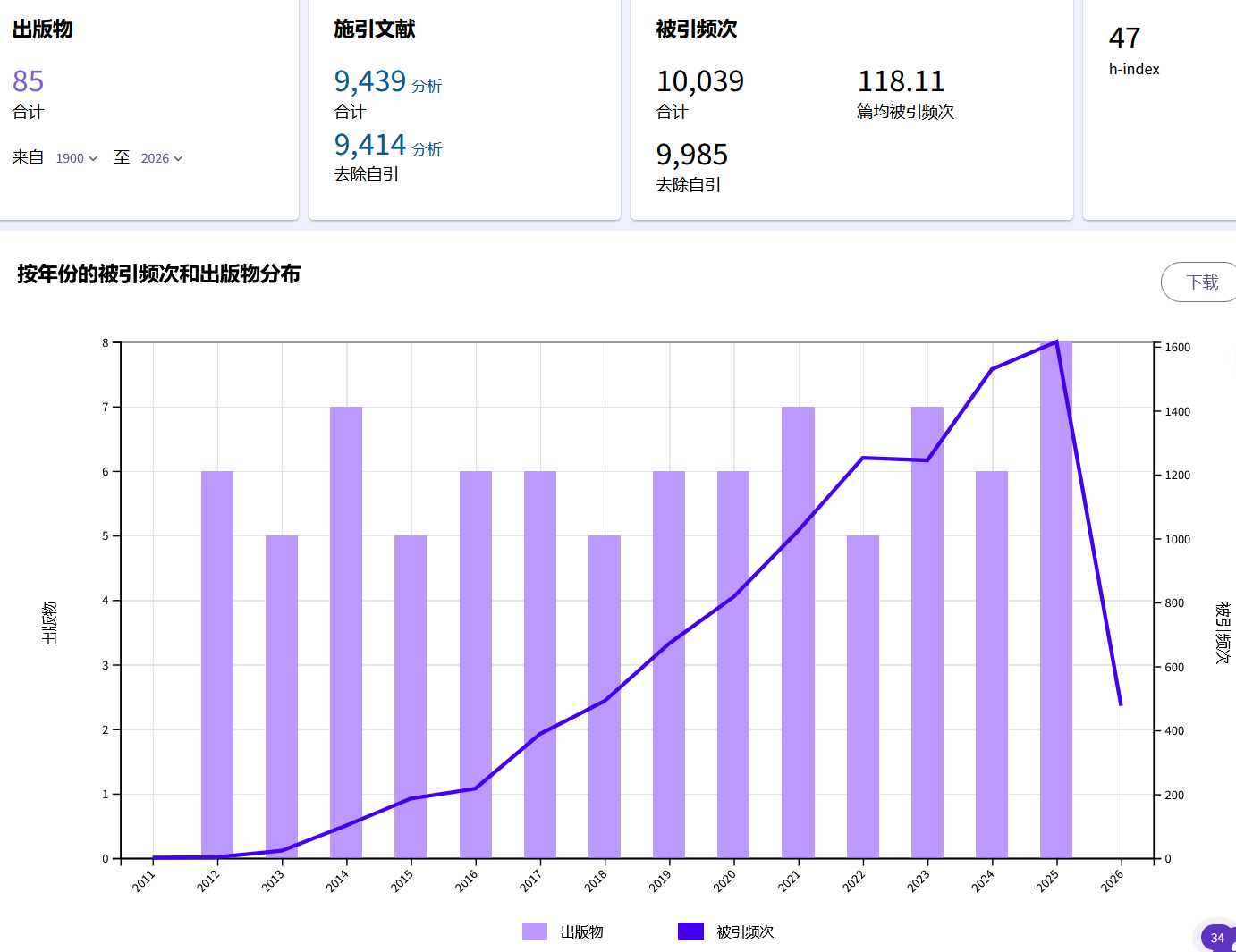Expand the 2026 end year dropdown
The image size is (1236, 952).
click(161, 158)
